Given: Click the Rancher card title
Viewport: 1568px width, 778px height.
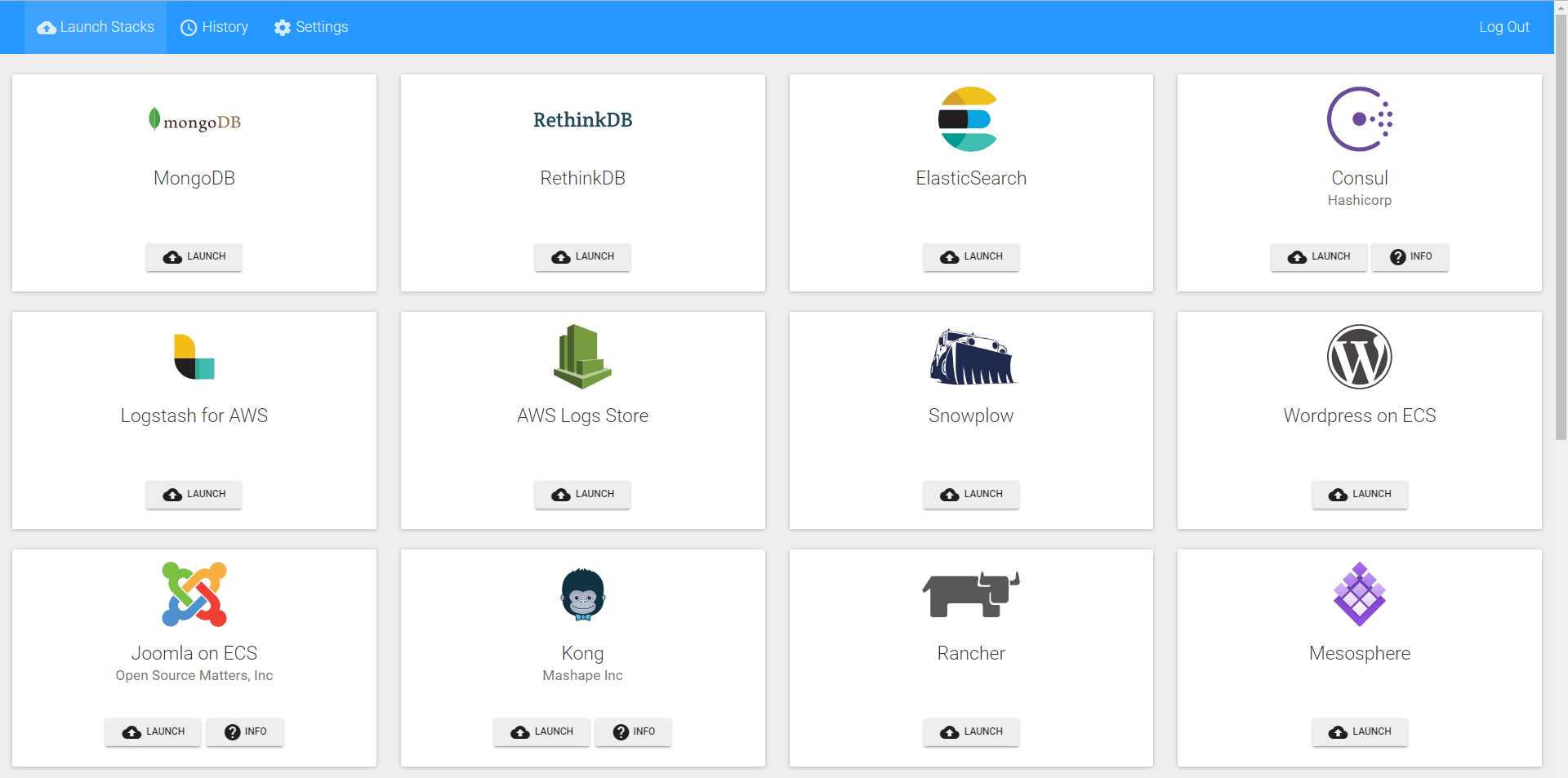Looking at the screenshot, I should pyautogui.click(x=971, y=653).
